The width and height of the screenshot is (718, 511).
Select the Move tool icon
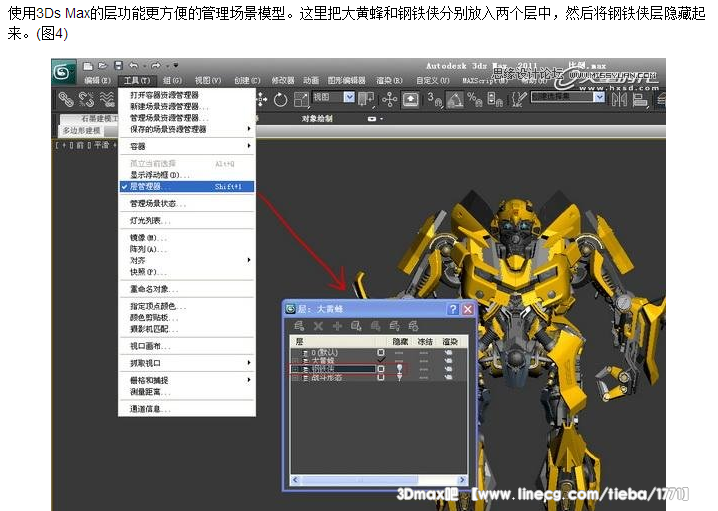pyautogui.click(x=261, y=99)
